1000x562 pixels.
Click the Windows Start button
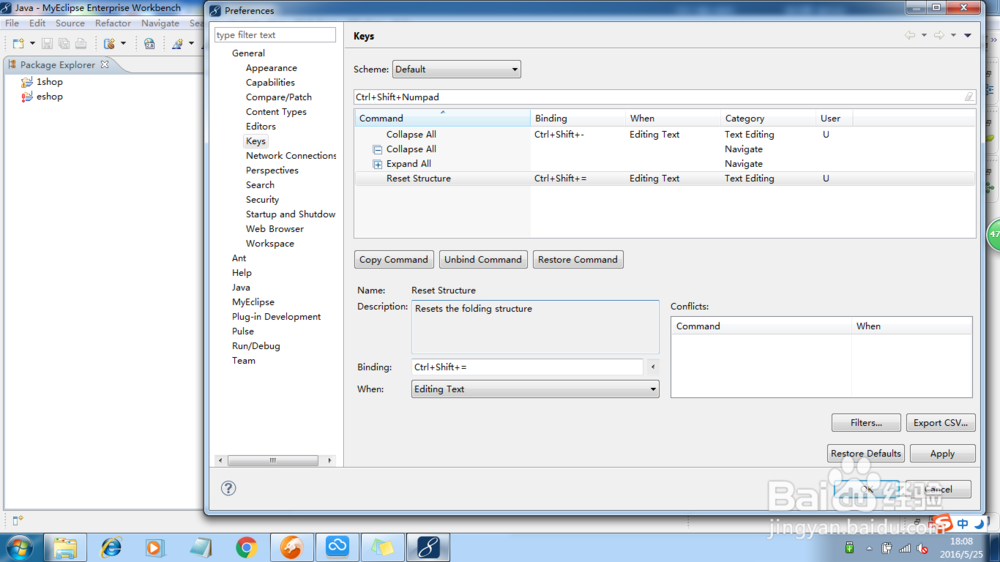pos(19,548)
